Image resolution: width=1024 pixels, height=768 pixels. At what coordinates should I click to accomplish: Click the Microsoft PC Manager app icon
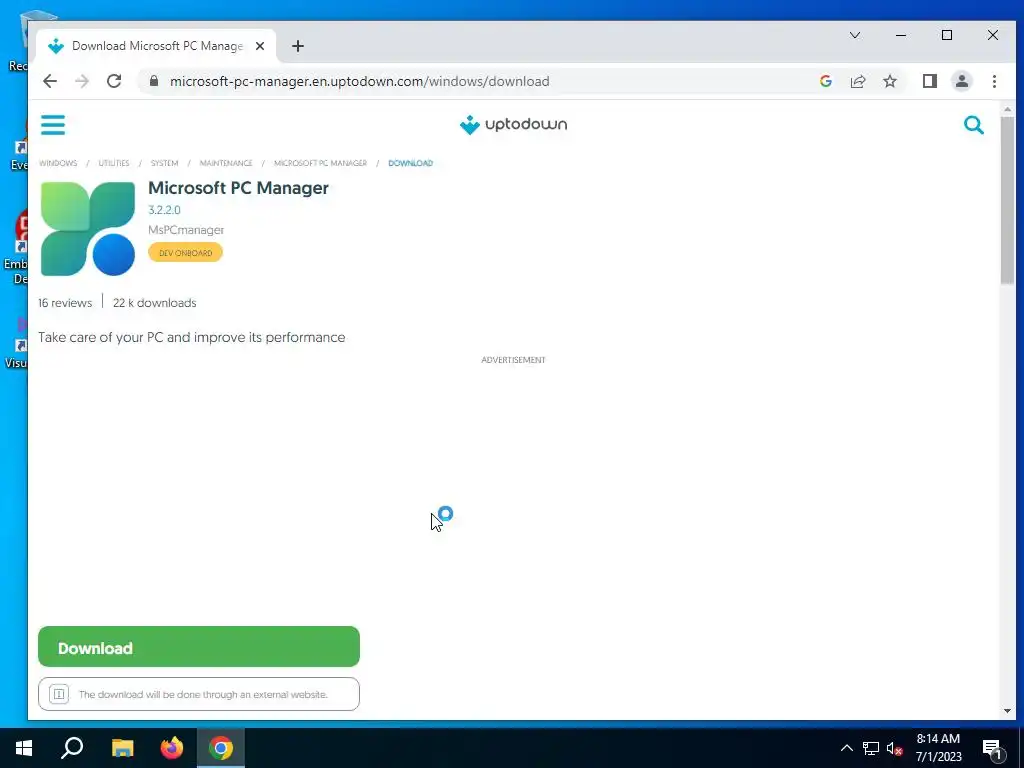point(88,229)
